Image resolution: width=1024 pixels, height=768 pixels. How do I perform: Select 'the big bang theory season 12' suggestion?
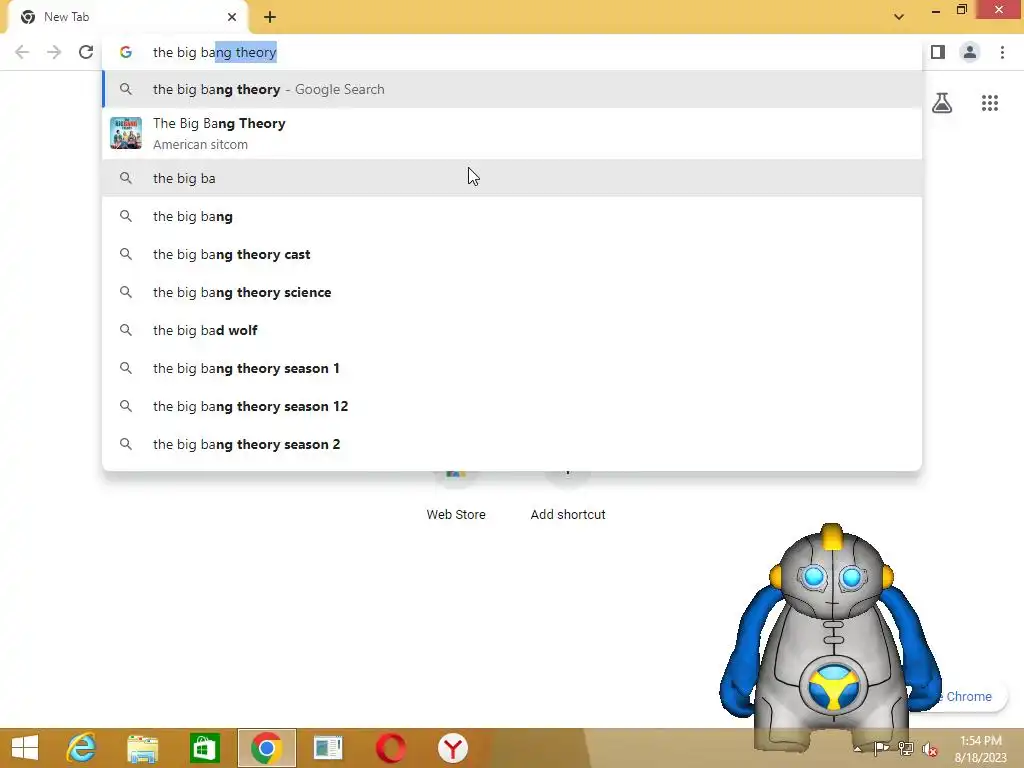click(512, 406)
